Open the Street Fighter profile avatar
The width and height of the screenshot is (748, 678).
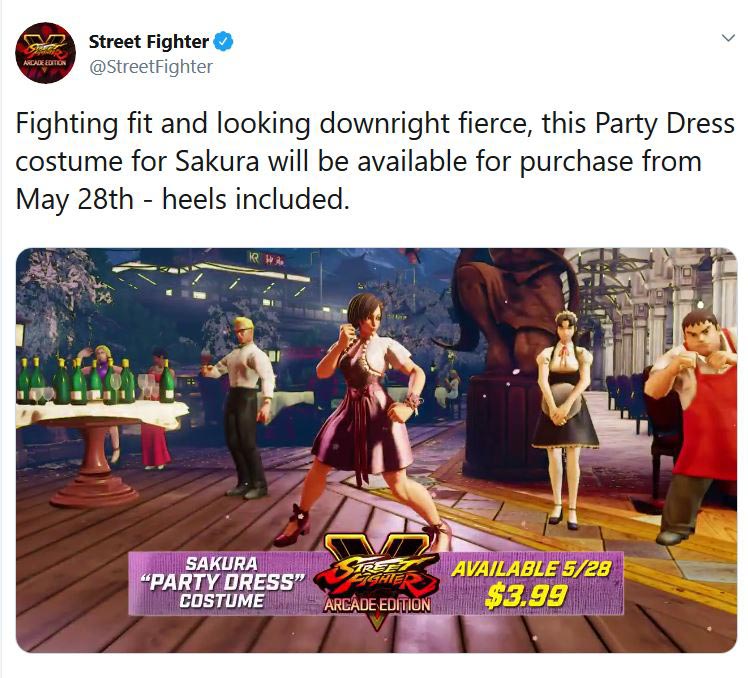pyautogui.click(x=45, y=53)
